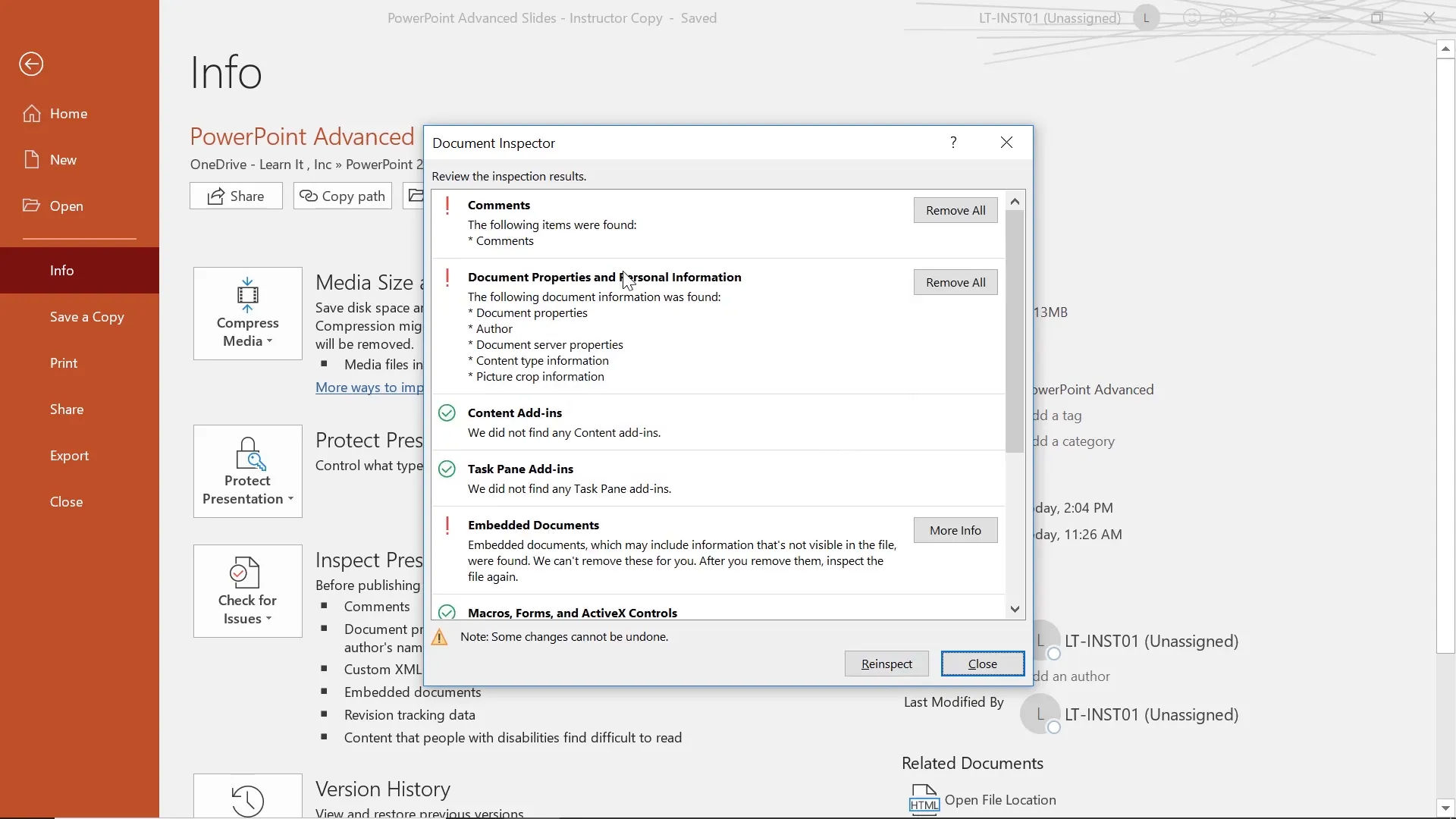Click the link icon on Copy path
Screen dimensions: 1456x819
(309, 196)
